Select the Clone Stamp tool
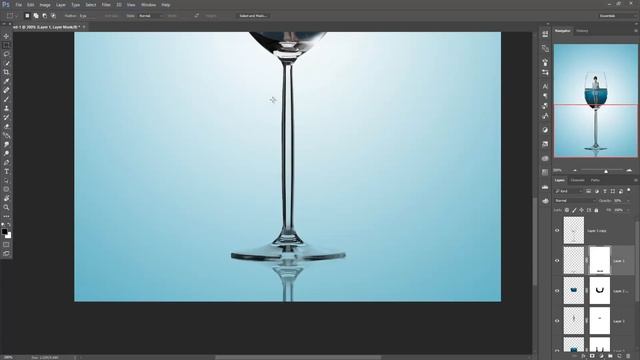The height and width of the screenshot is (360, 640). pyautogui.click(x=6, y=108)
